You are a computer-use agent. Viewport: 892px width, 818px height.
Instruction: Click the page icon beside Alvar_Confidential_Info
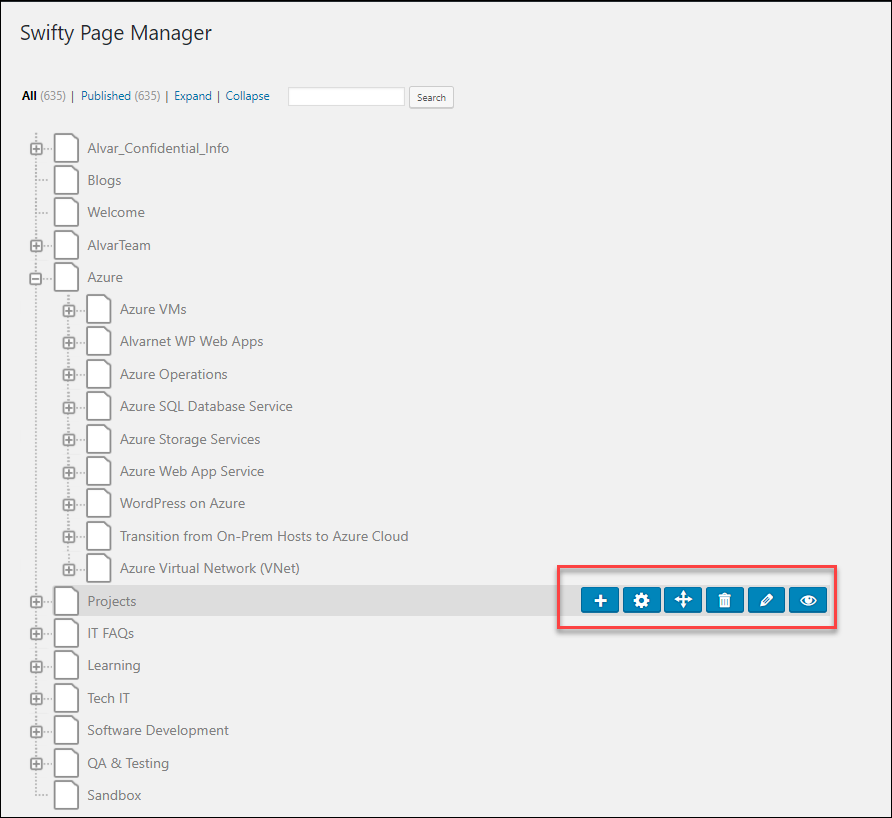click(x=67, y=148)
